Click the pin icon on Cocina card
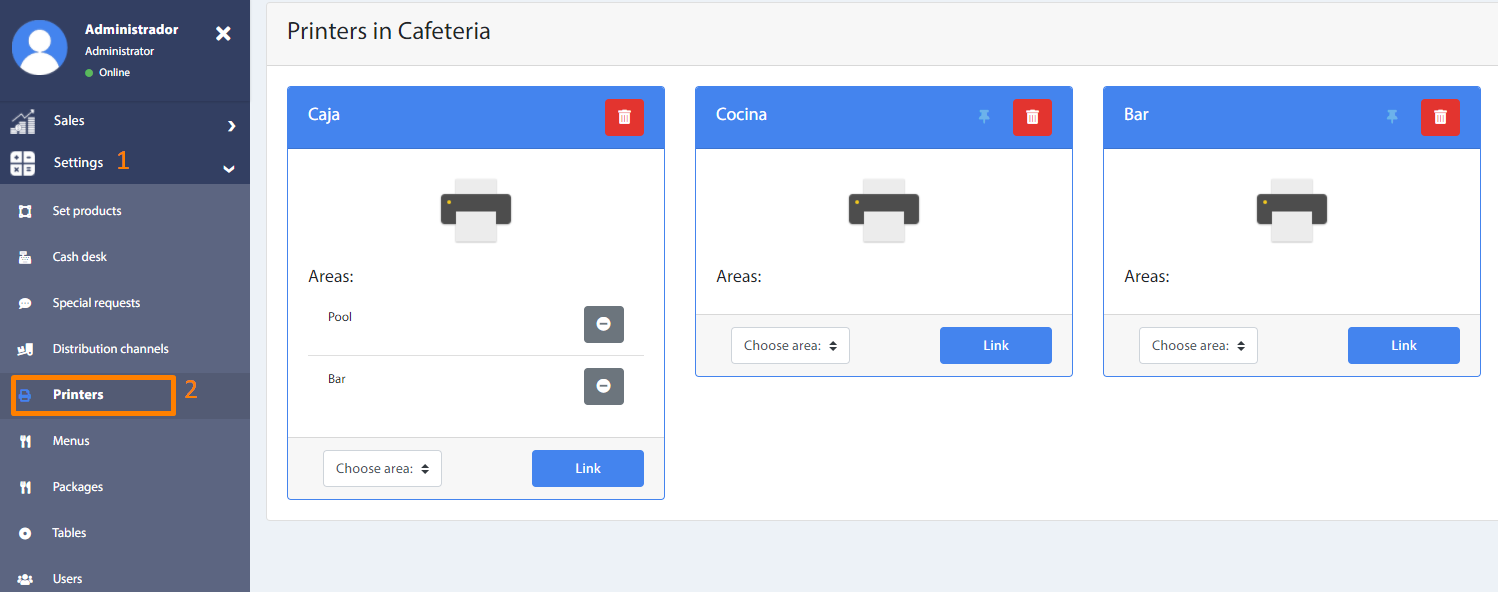1498x592 pixels. (984, 117)
